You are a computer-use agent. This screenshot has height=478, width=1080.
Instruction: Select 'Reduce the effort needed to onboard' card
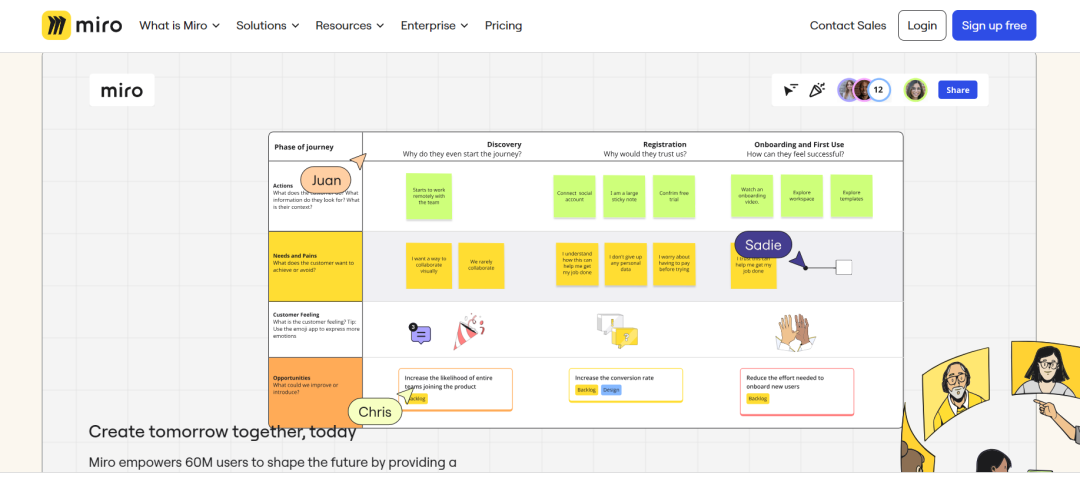[797, 391]
